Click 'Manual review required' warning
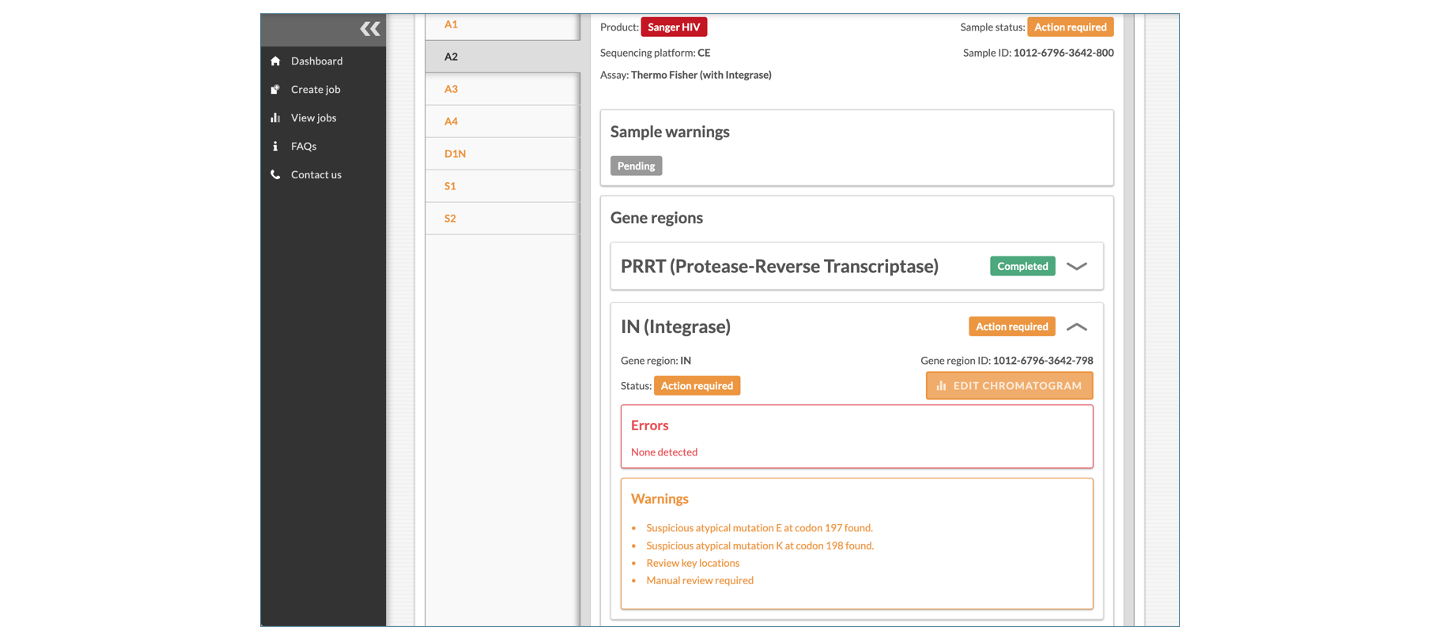The height and width of the screenshot is (640, 1440). click(700, 580)
